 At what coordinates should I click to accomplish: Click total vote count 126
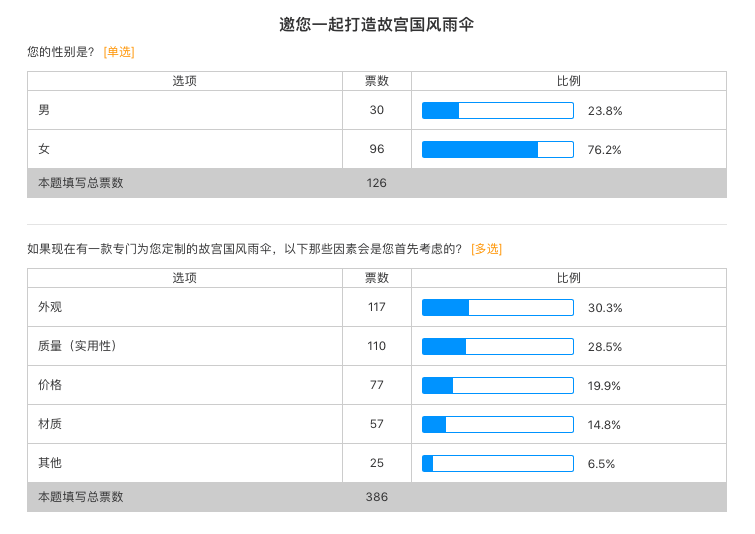377,183
